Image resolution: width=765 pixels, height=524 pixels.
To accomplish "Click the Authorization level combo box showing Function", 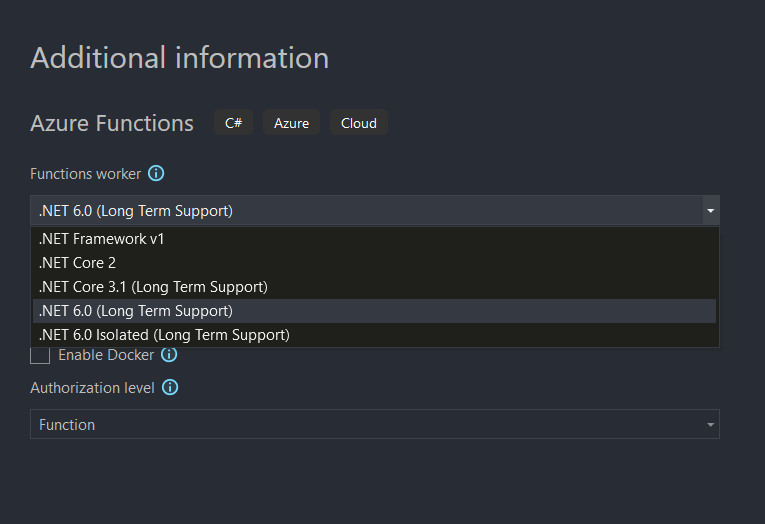I will pos(375,424).
